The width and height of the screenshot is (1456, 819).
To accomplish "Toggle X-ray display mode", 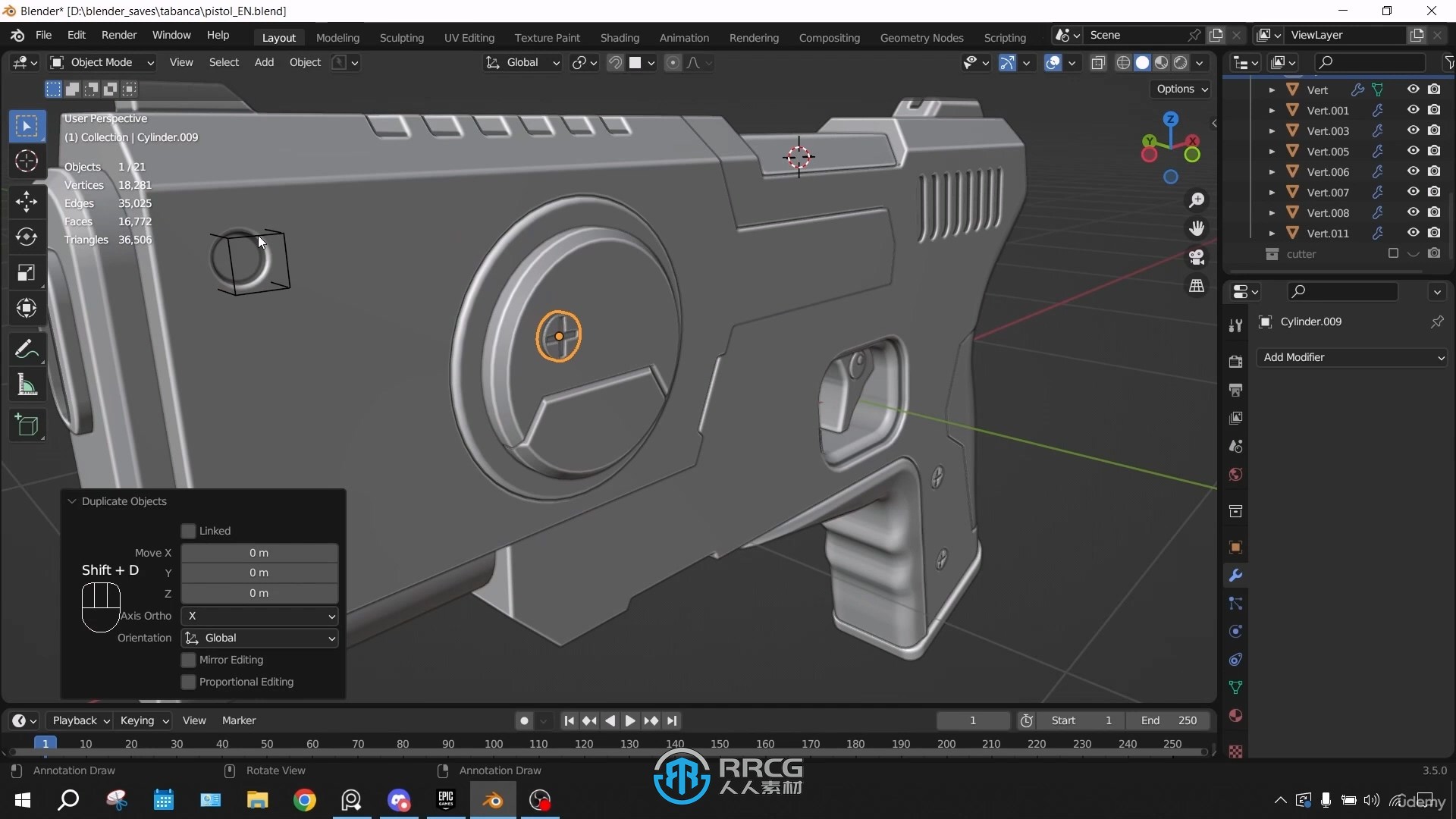I will 1097,63.
